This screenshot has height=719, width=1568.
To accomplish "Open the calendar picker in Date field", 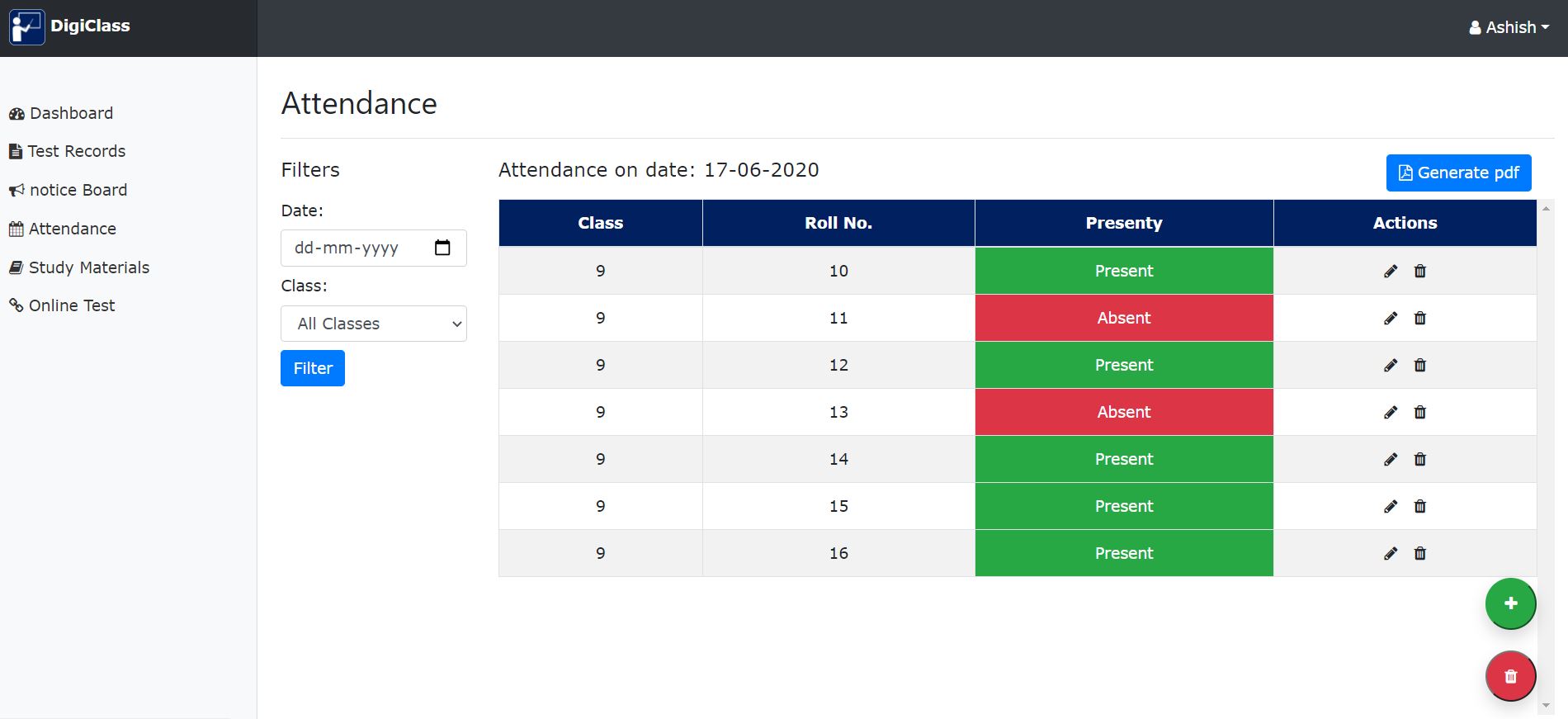I will coord(442,248).
